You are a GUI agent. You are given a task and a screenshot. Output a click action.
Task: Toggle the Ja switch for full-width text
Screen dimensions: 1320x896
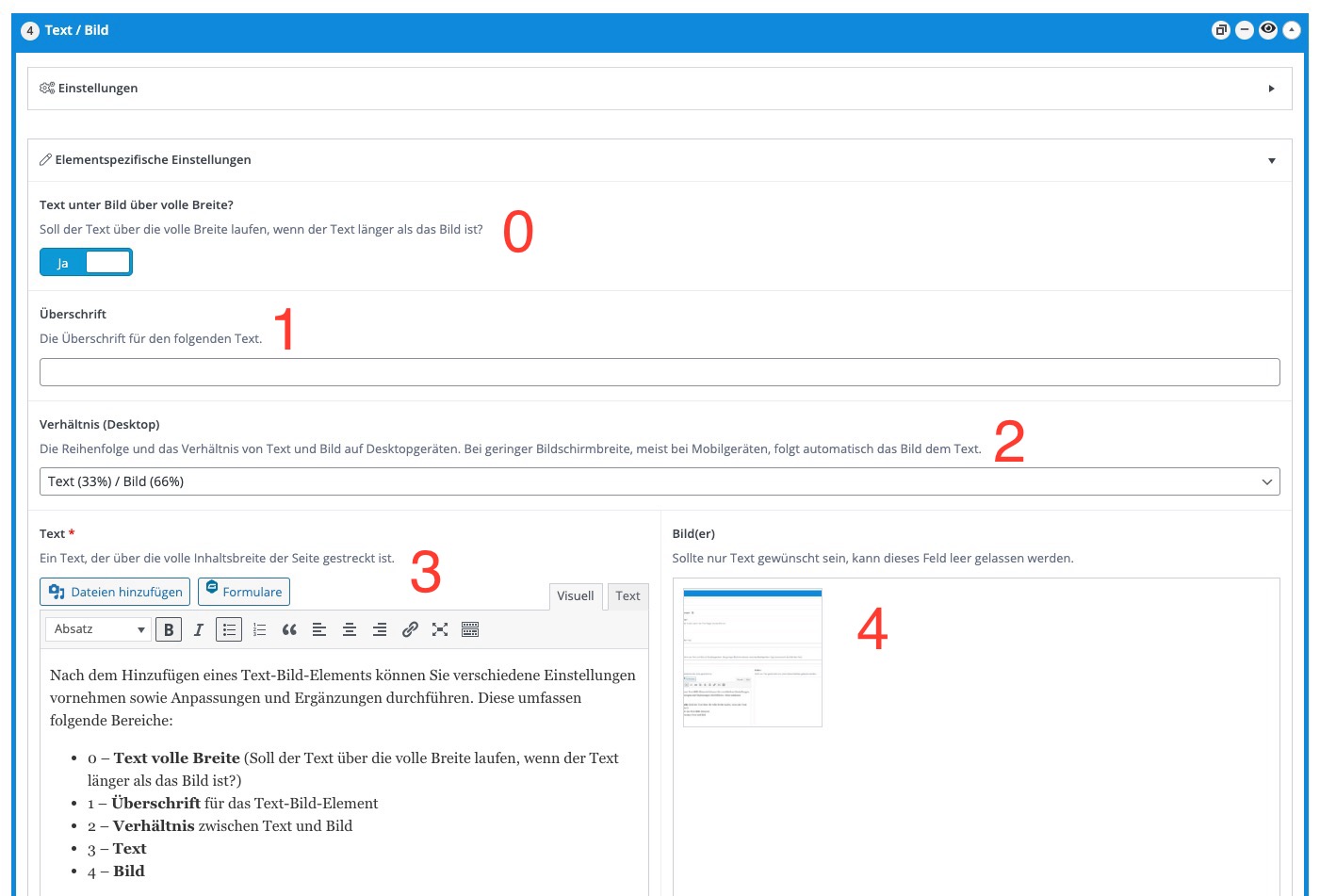(86, 262)
